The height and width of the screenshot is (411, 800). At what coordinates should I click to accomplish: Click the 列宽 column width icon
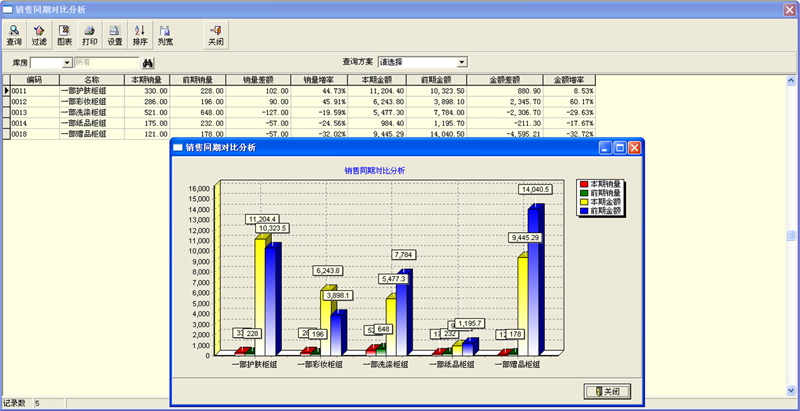click(165, 35)
